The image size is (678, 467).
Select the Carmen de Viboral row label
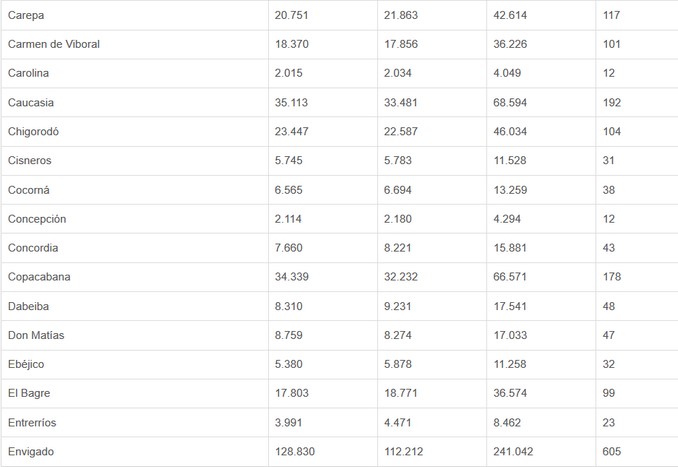pos(54,45)
